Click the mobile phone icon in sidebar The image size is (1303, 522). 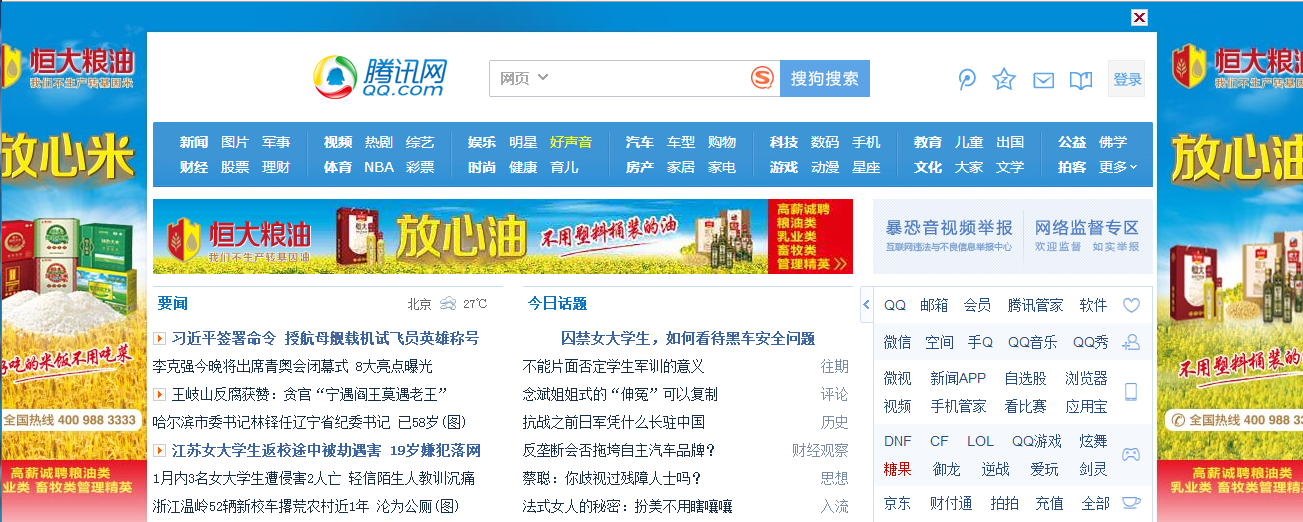coord(1131,392)
